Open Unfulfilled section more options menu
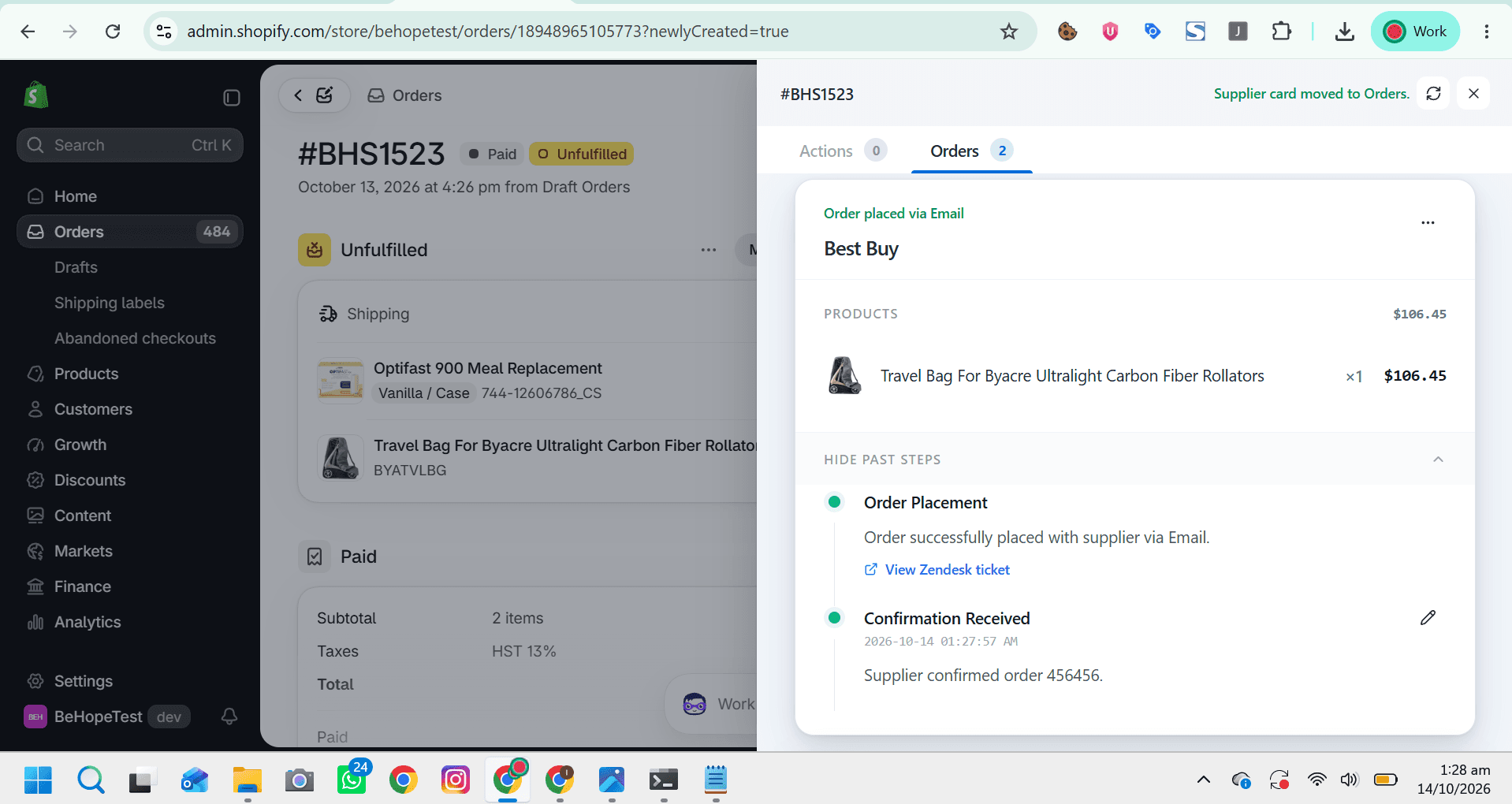Viewport: 1512px width, 804px height. pyautogui.click(x=709, y=250)
